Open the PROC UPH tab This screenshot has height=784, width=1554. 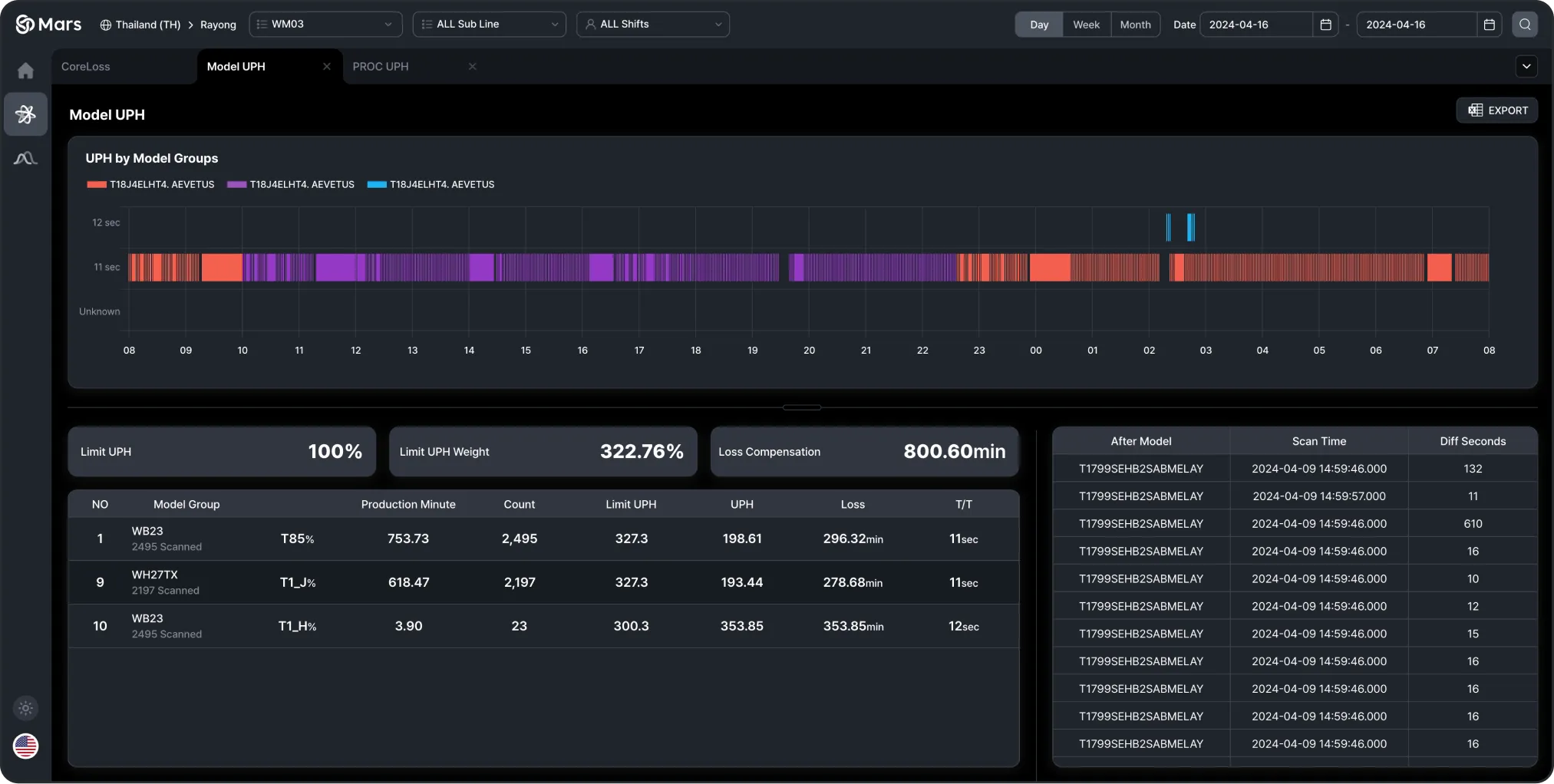click(381, 67)
